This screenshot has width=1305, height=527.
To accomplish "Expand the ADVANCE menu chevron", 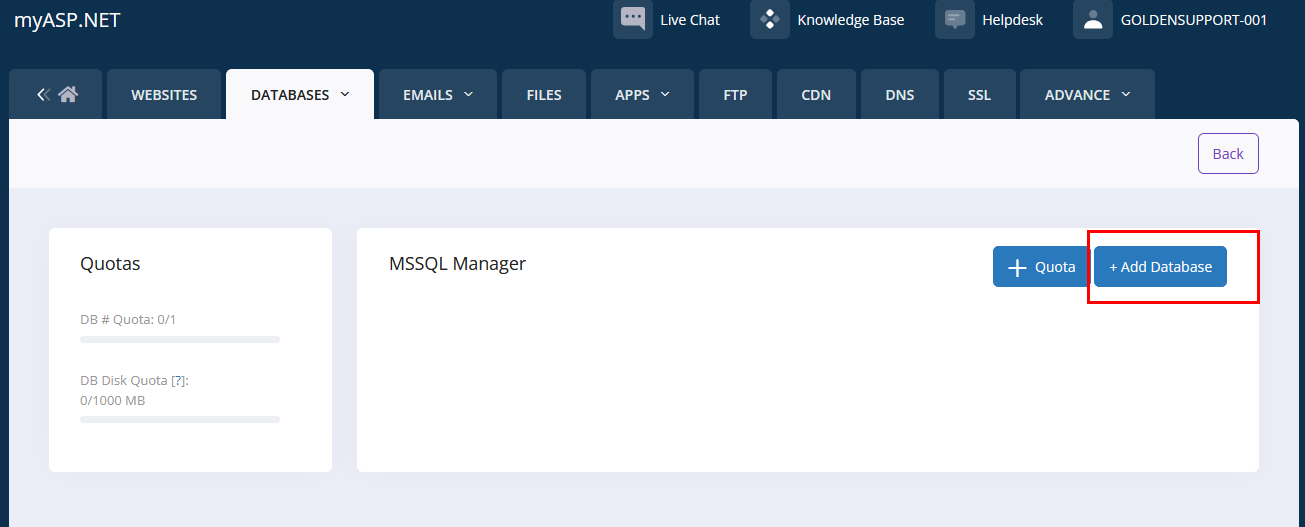I will (1126, 94).
